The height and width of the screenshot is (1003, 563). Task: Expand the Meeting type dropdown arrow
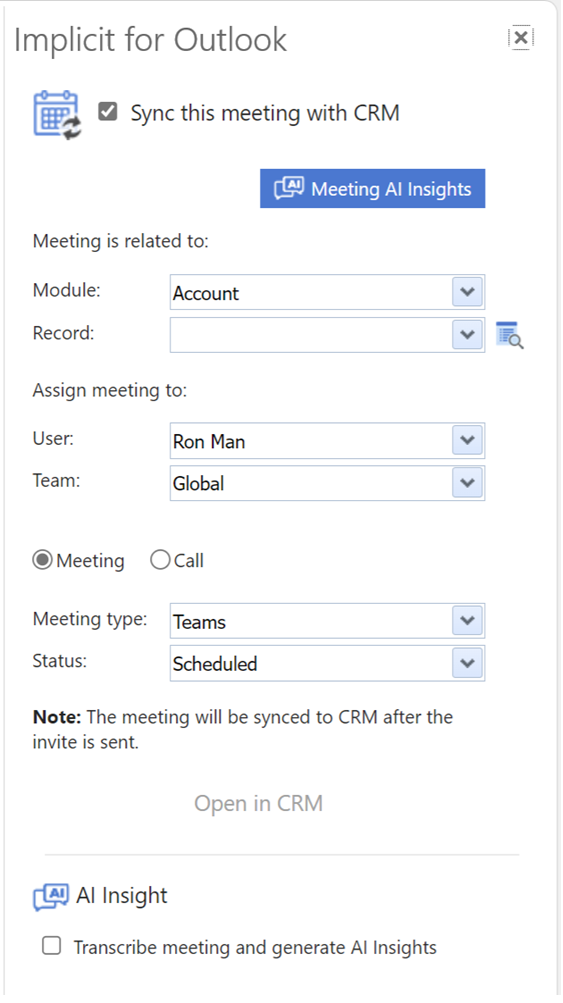[x=468, y=620]
